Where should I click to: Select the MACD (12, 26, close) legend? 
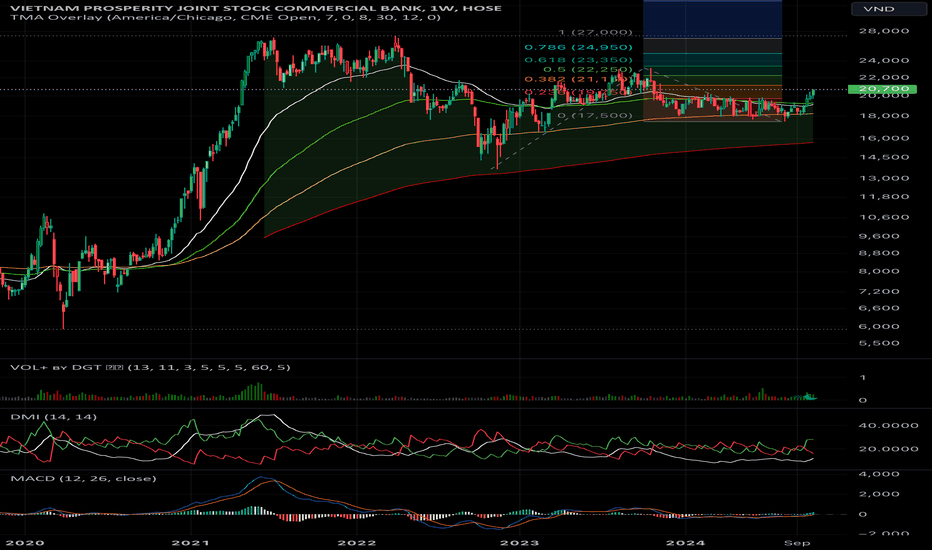tap(83, 479)
